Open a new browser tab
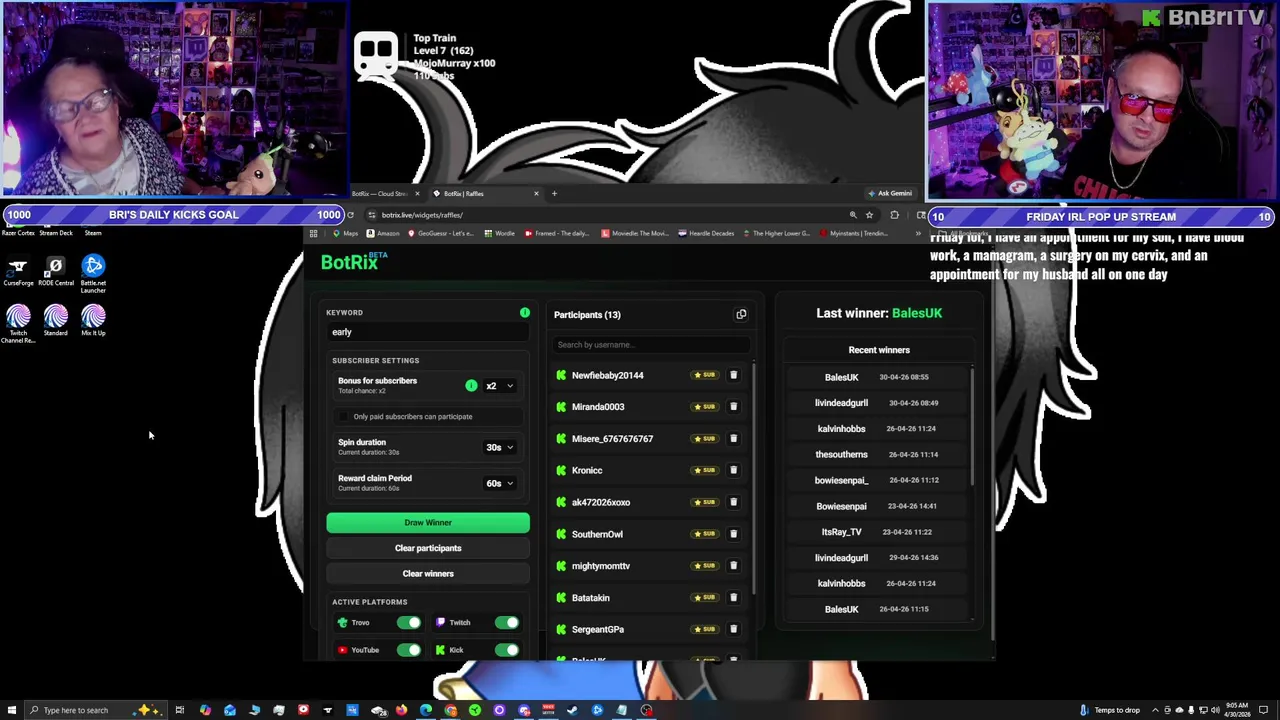Viewport: 1280px width, 720px height. point(554,193)
